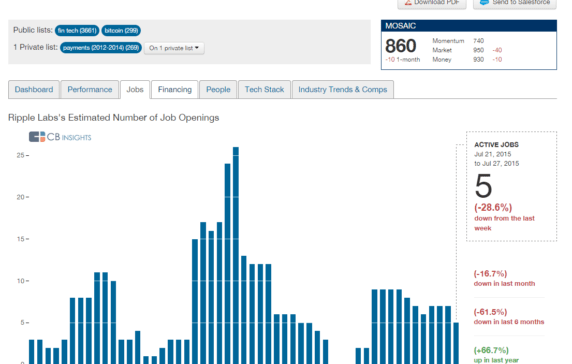Click the (-61.5%) down in last 6 months
Image resolution: width=572 pixels, height=364 pixels.
[x=509, y=317]
